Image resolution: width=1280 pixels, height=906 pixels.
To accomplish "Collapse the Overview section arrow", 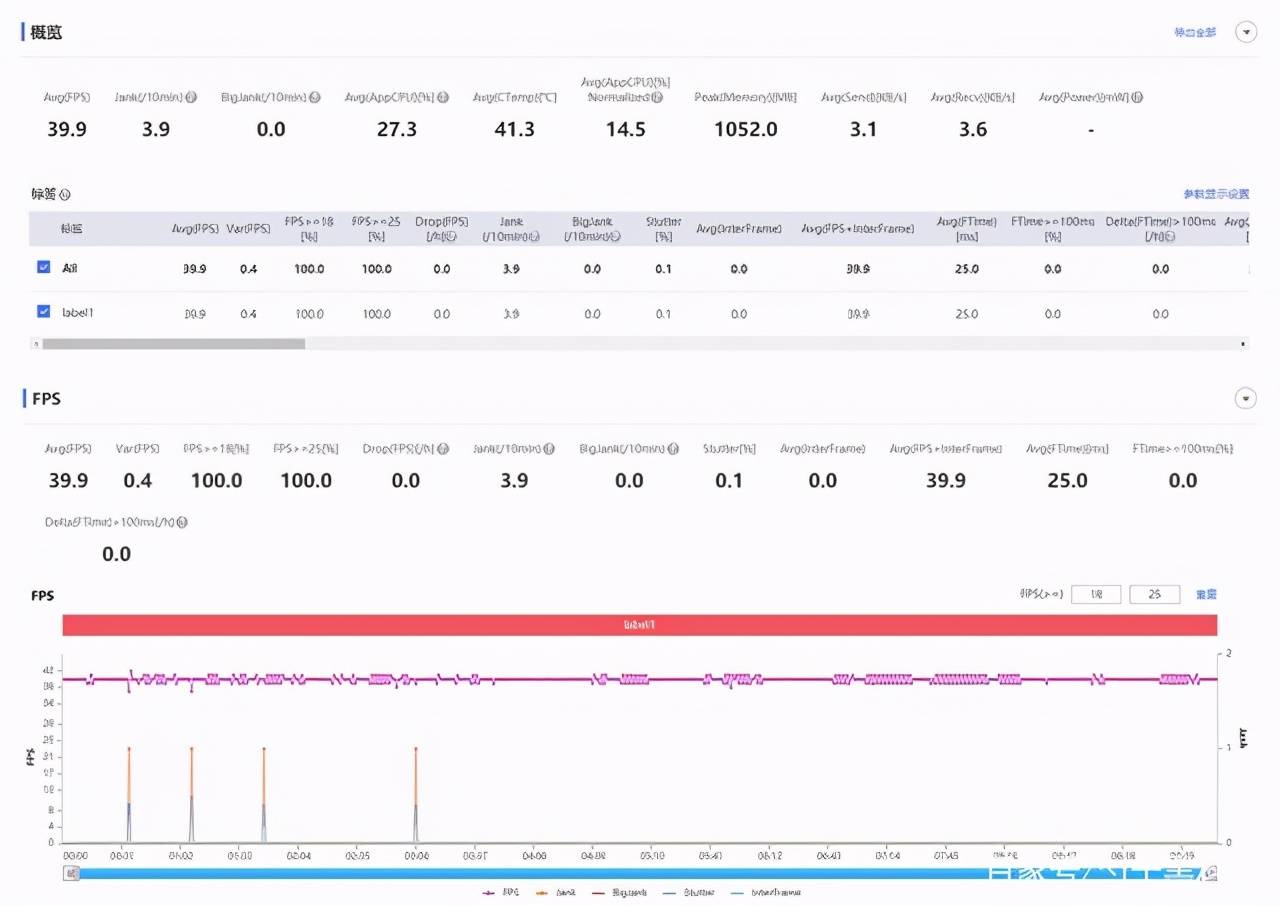I will click(1246, 32).
